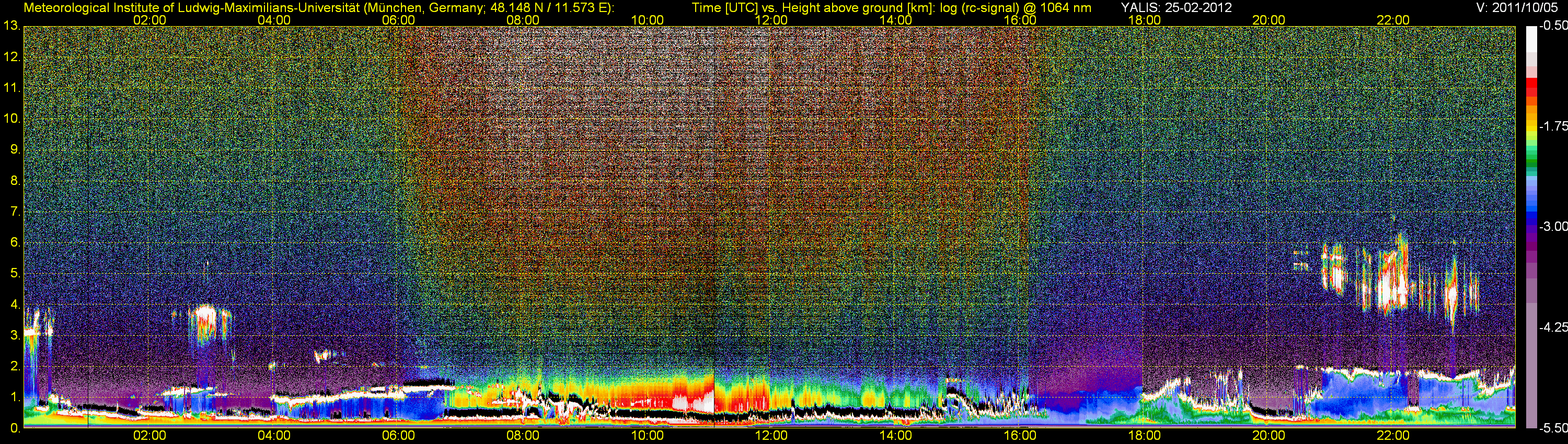1568x444 pixels.
Task: Click "10:00" on the top time axis
Action: click(x=647, y=20)
